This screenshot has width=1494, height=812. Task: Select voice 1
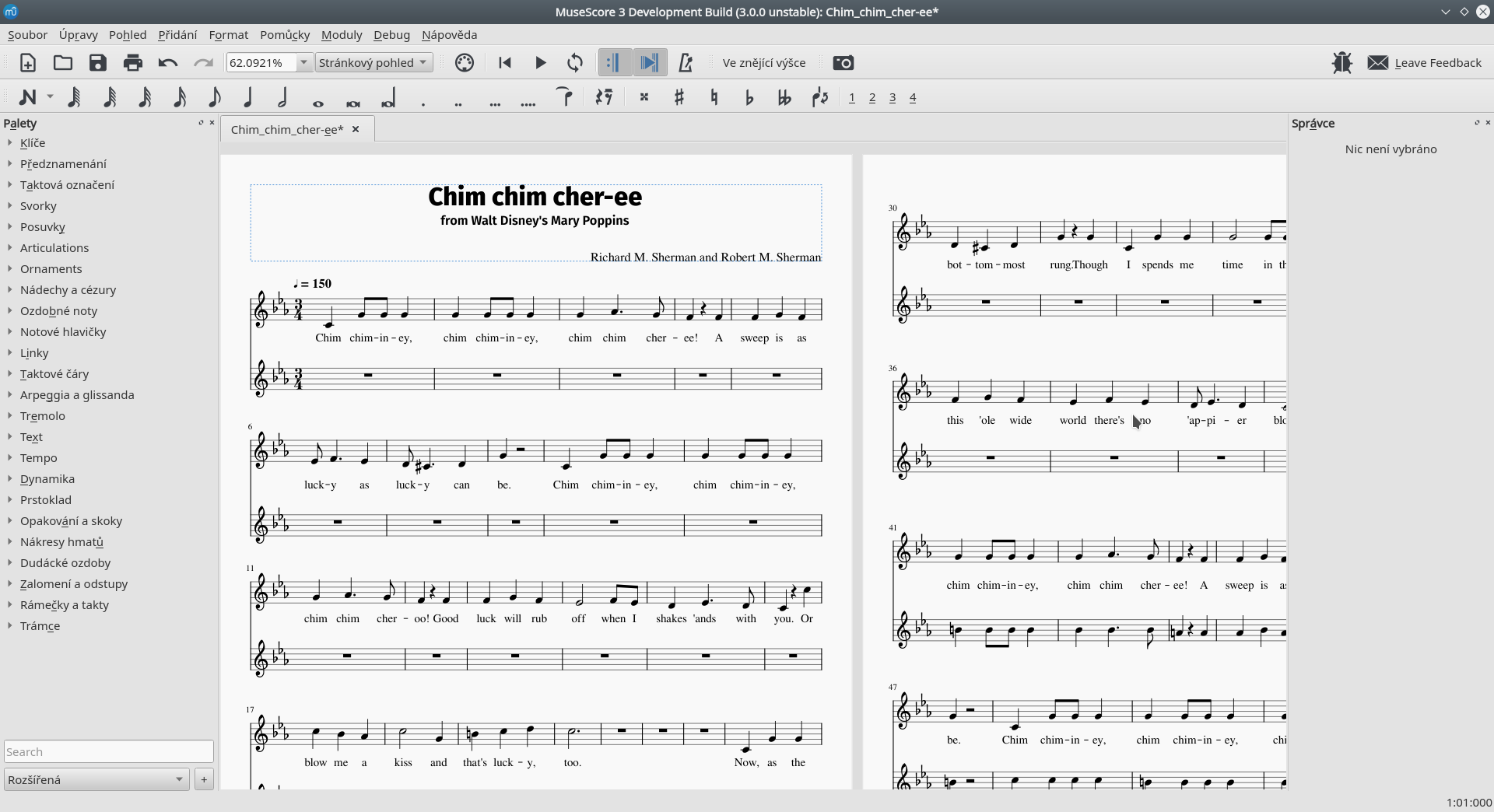[852, 97]
